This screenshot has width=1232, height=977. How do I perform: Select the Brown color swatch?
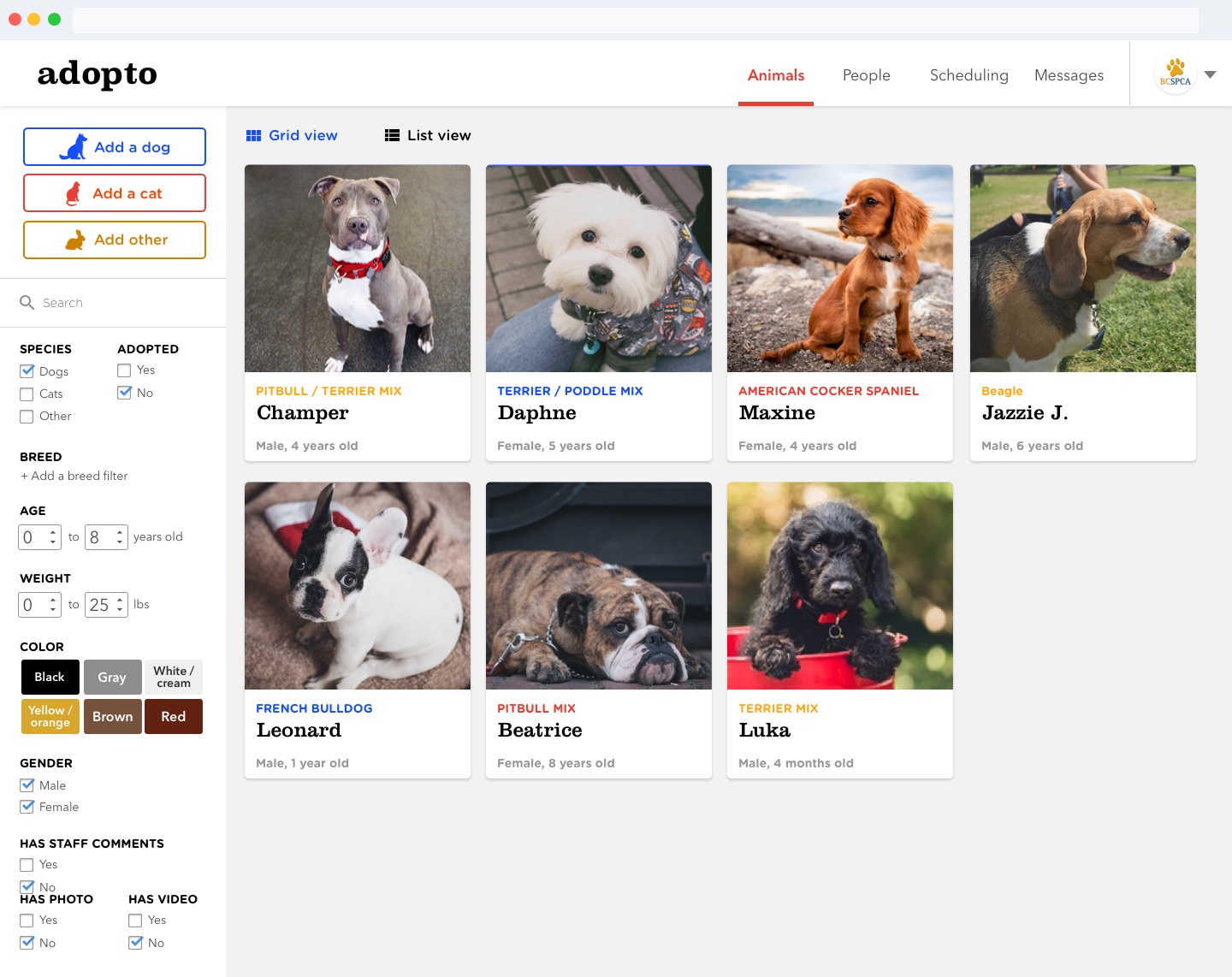pyautogui.click(x=113, y=717)
